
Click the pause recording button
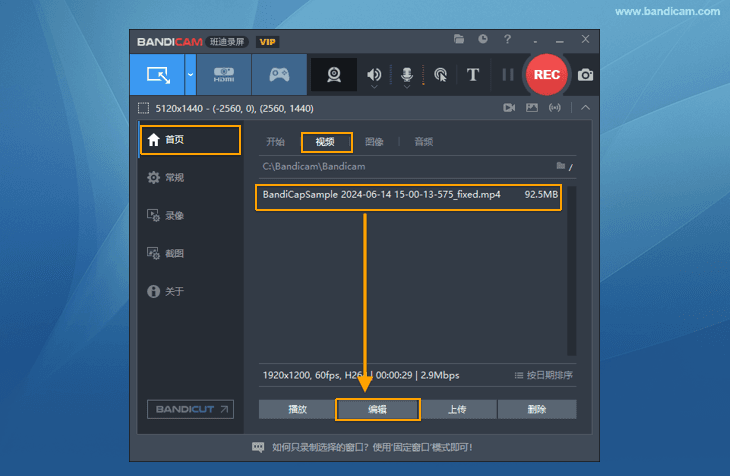[508, 75]
